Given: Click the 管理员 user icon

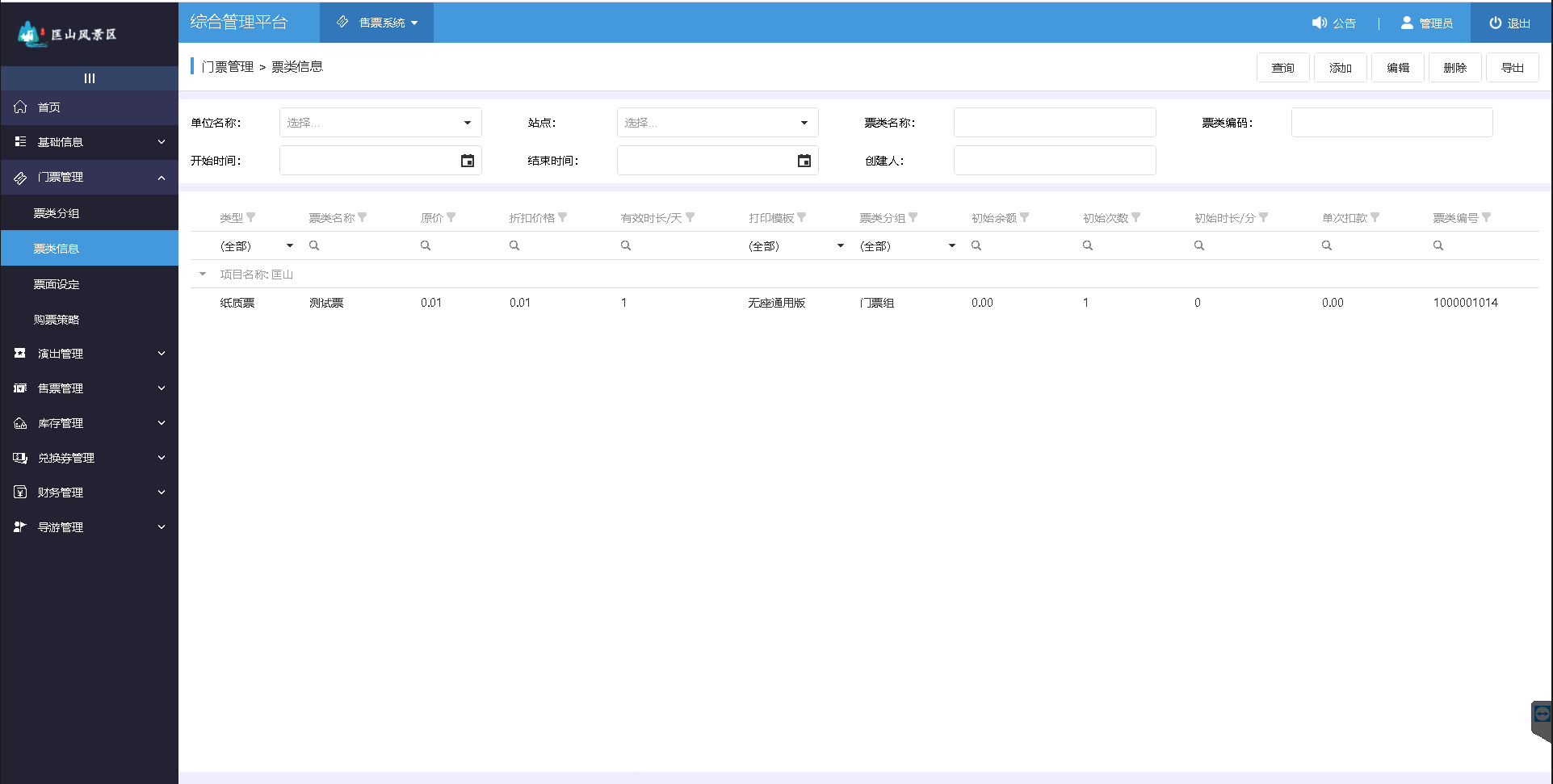Looking at the screenshot, I should (x=1406, y=23).
